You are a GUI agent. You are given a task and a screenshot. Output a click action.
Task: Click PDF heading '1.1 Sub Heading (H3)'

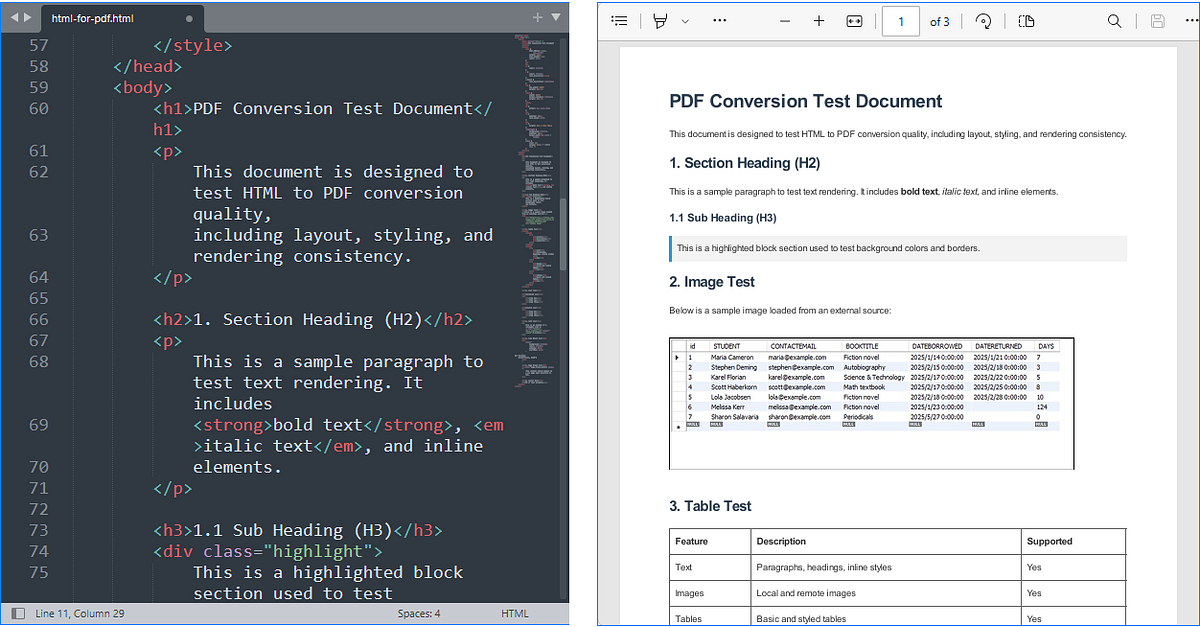(723, 218)
